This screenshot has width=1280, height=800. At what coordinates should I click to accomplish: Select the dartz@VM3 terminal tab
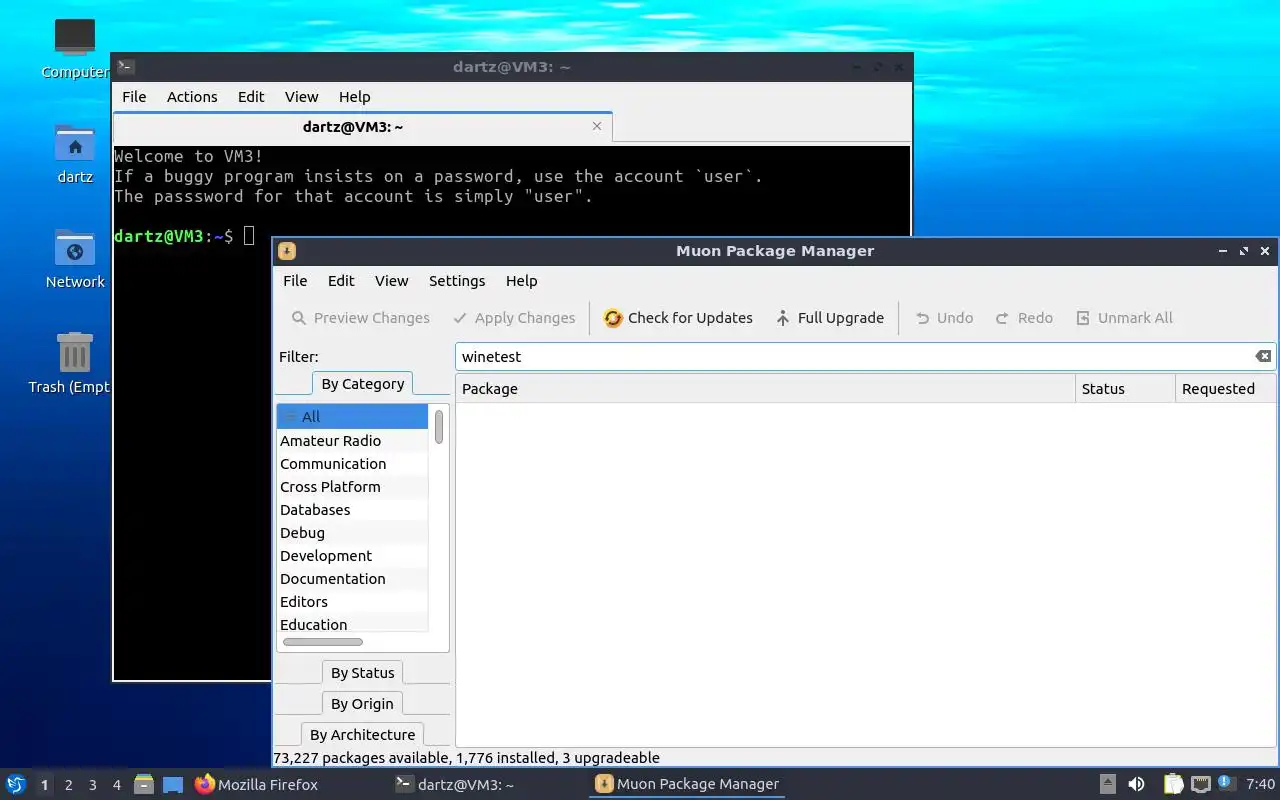tap(362, 127)
